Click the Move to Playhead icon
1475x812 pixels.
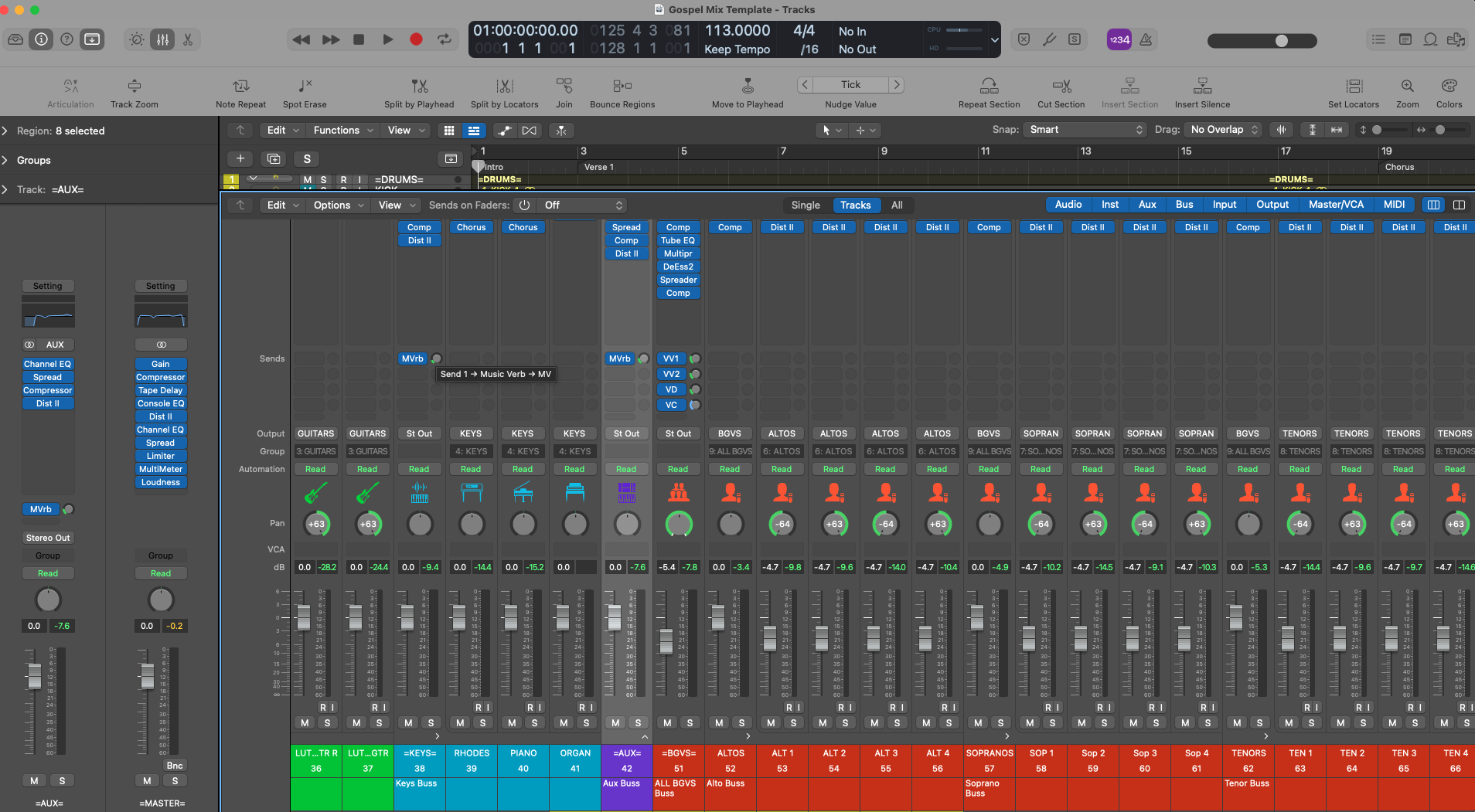pos(746,90)
